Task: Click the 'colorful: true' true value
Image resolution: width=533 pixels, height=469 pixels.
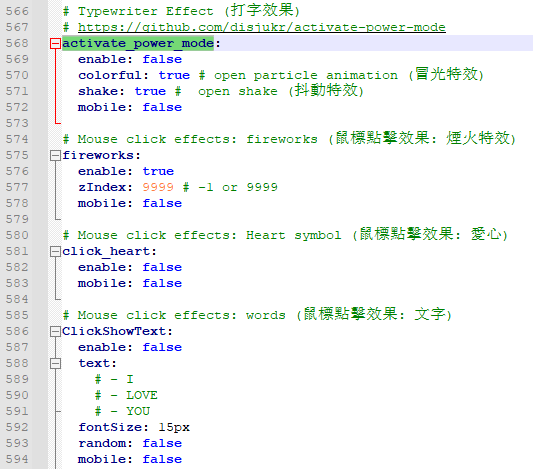Action: [x=174, y=75]
